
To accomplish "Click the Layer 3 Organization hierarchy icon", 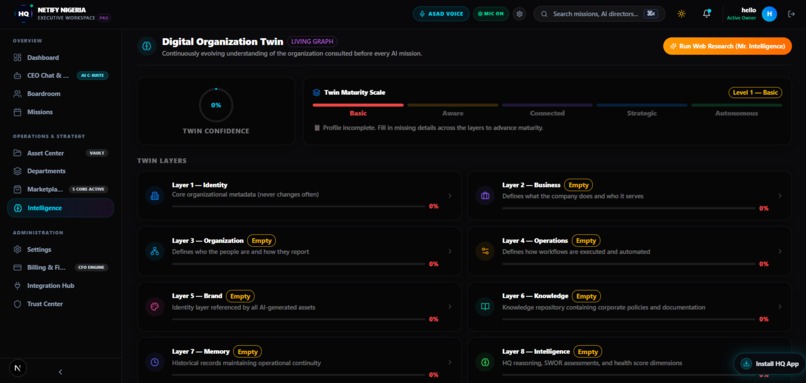I will point(154,251).
